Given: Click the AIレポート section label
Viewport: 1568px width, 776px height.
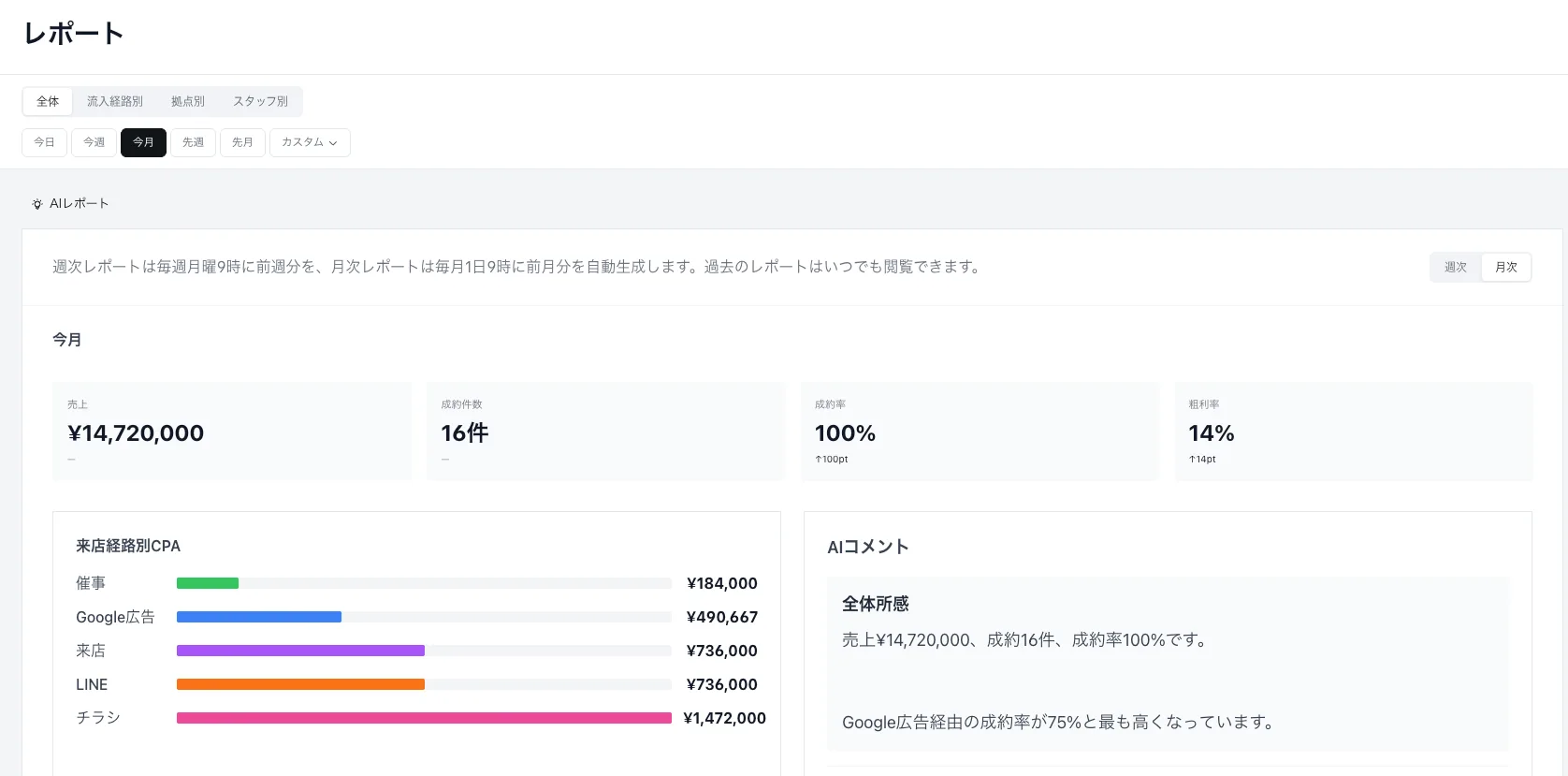Looking at the screenshot, I should coord(80,203).
